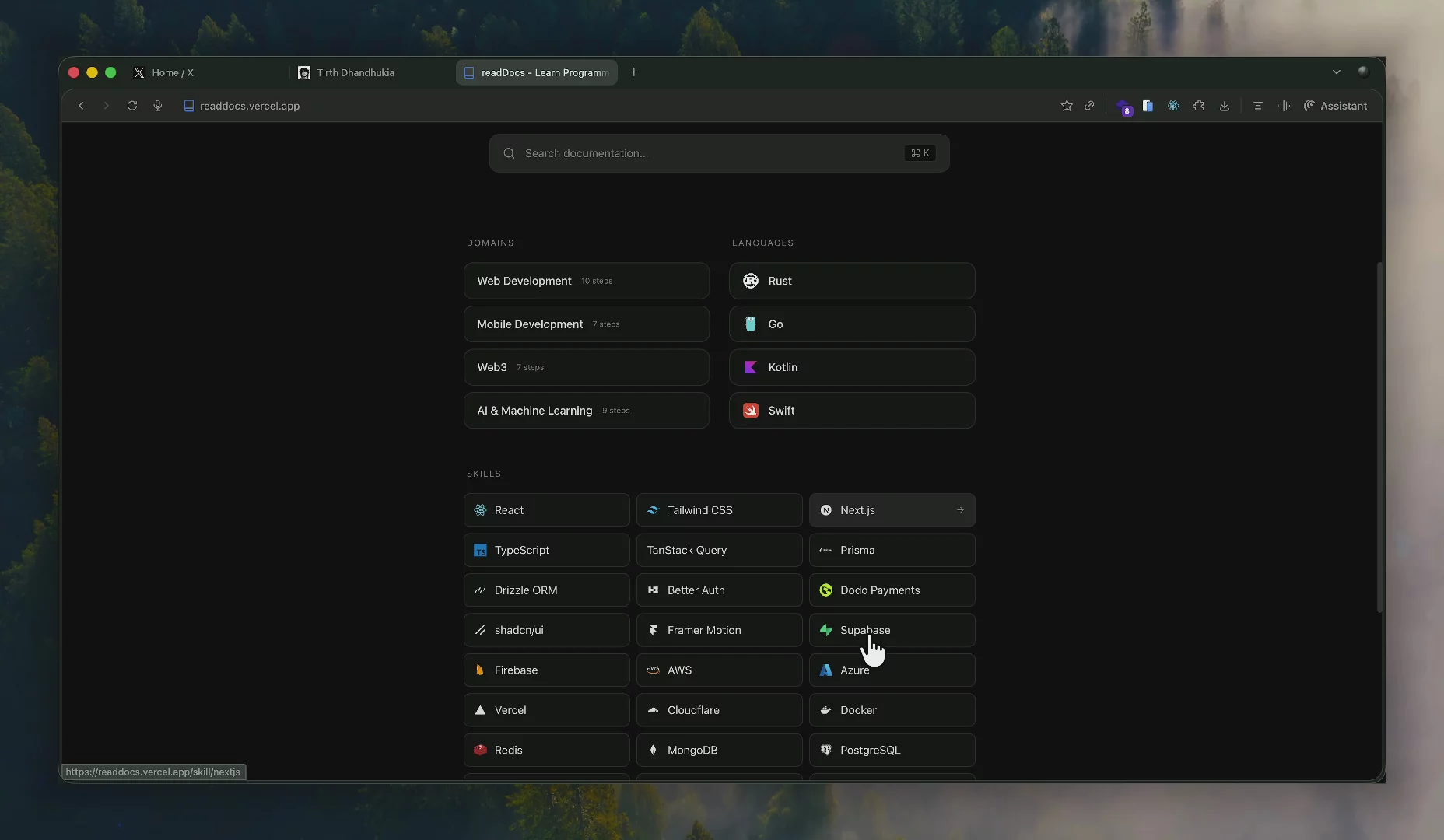
Task: Open the Supabase skill
Action: coord(892,630)
